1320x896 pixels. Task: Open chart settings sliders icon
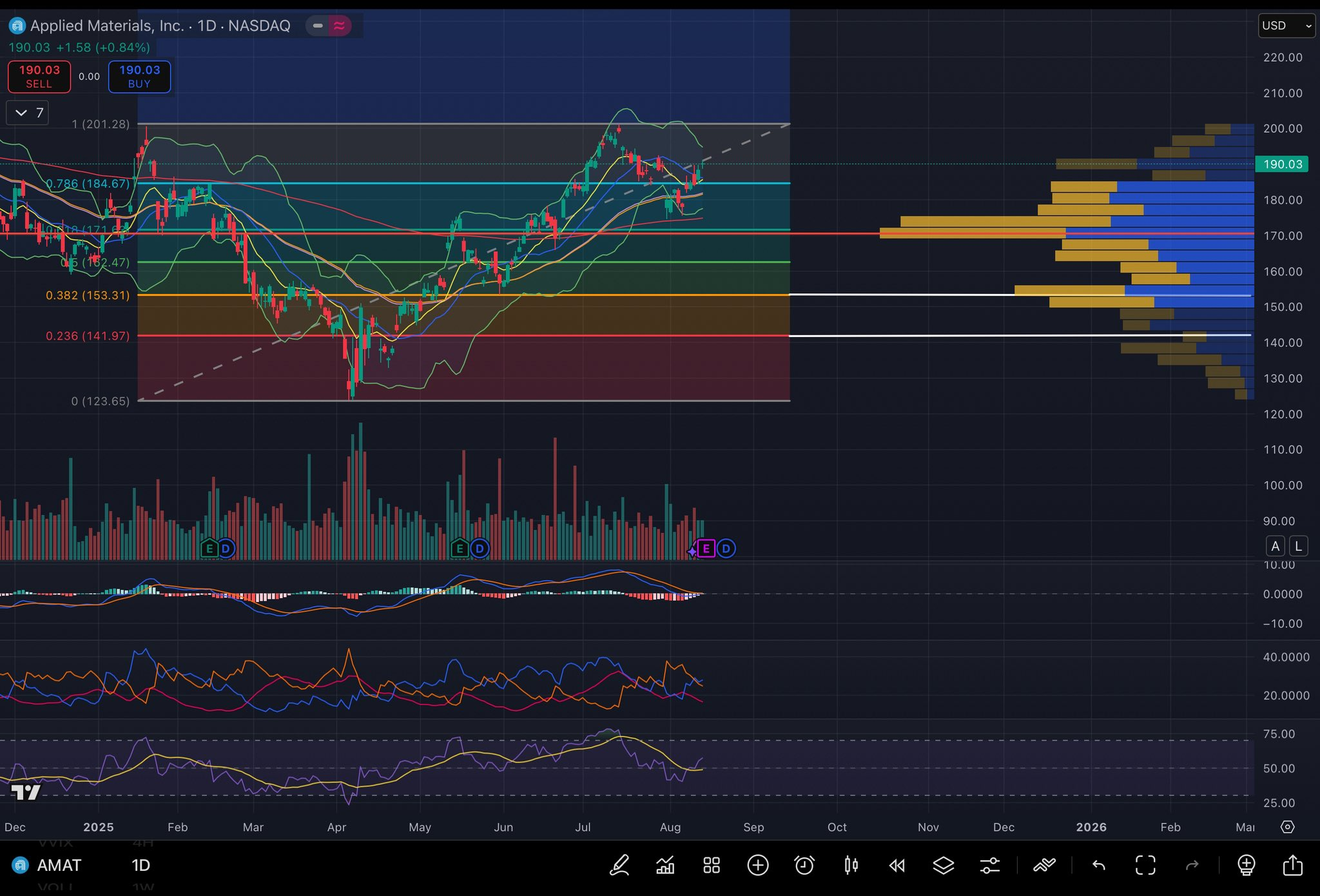990,865
